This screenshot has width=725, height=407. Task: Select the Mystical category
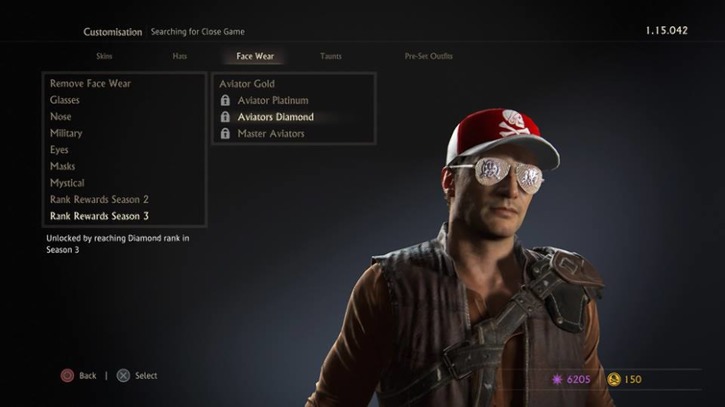point(67,183)
